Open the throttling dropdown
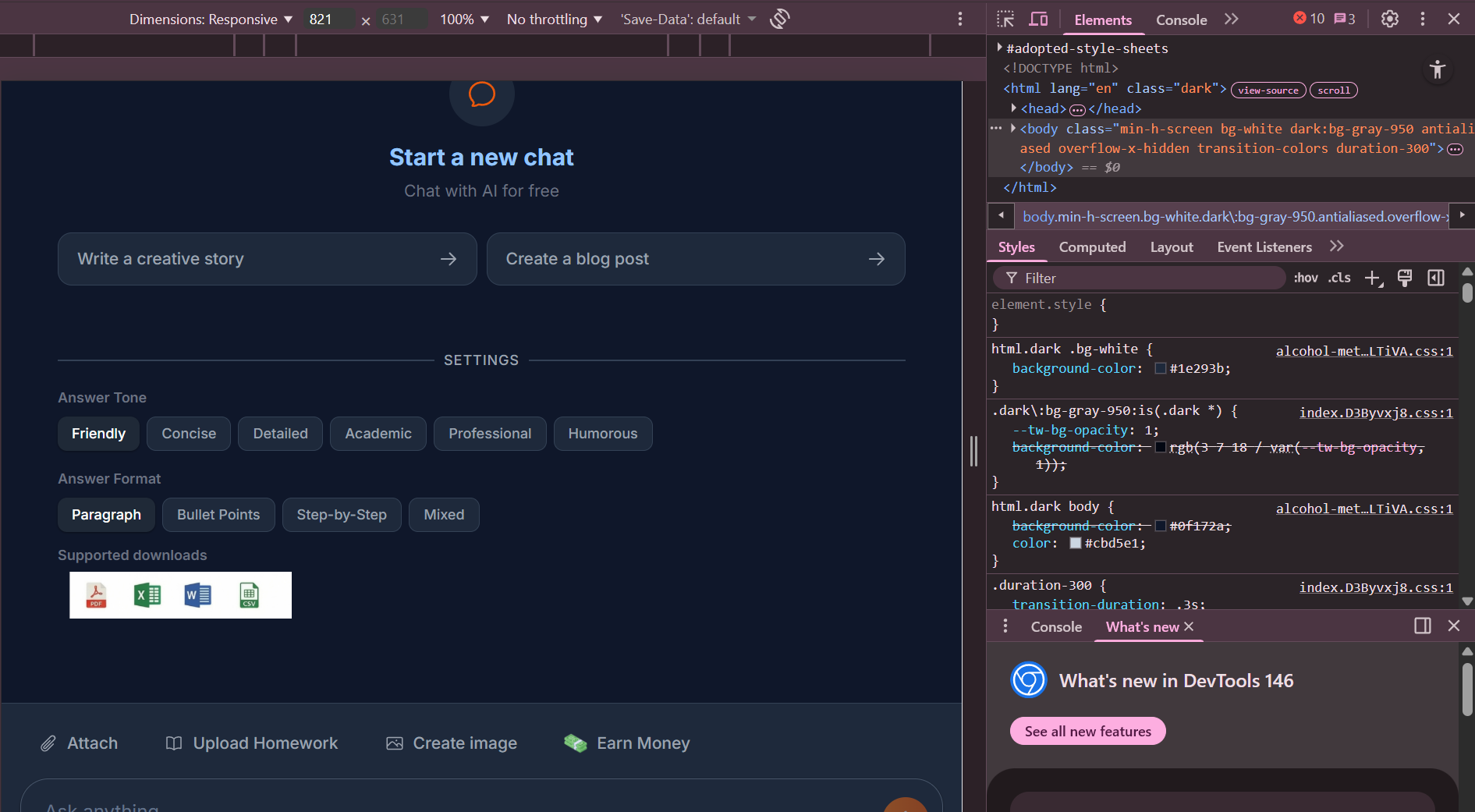 [554, 20]
